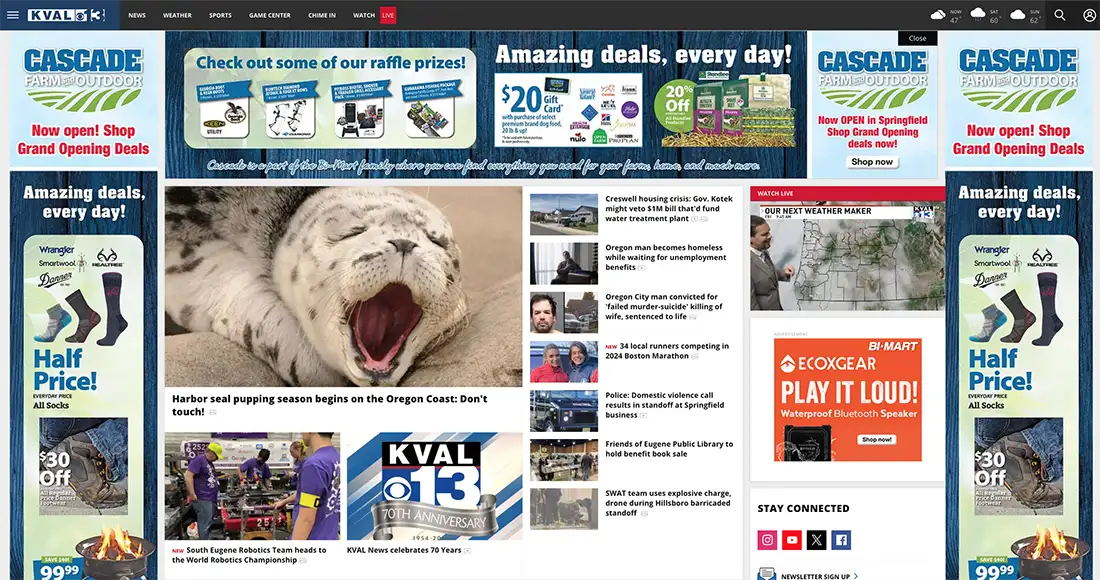This screenshot has width=1100, height=580.
Task: Click the right Half Price socks ad
Action: coord(1019,375)
